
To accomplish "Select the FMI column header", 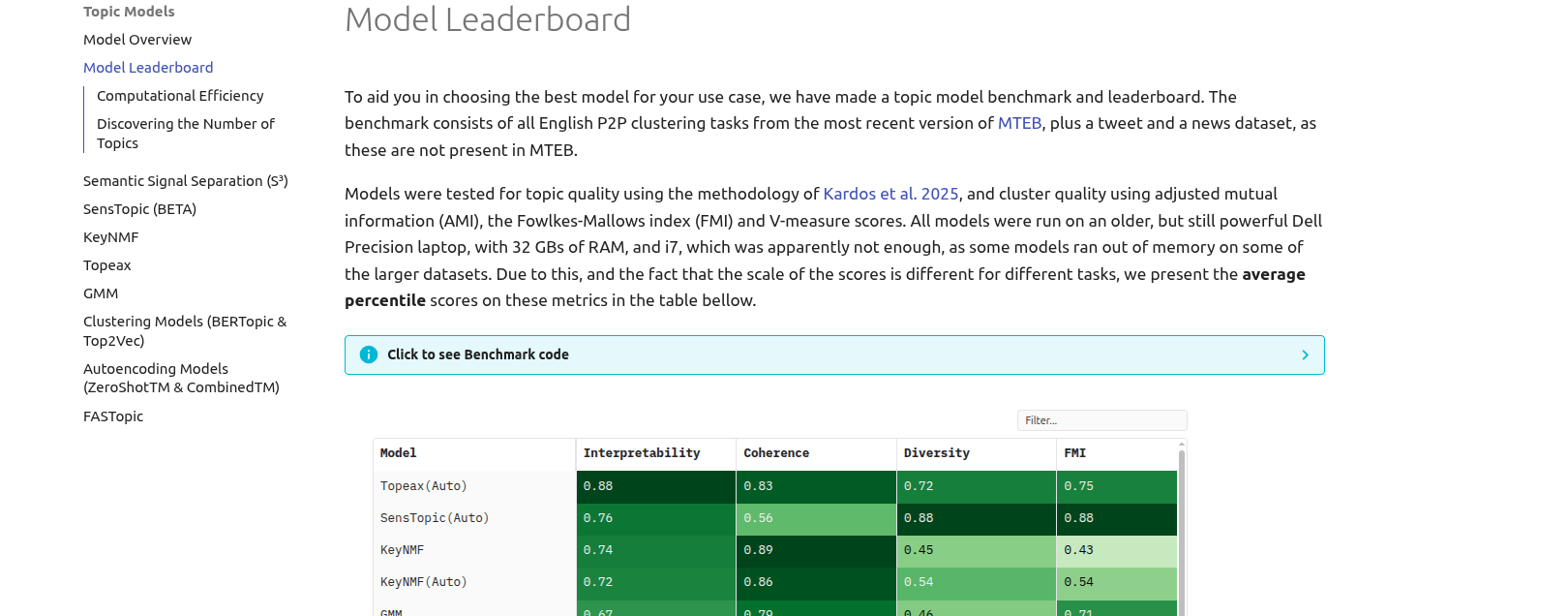I will pos(1074,453).
